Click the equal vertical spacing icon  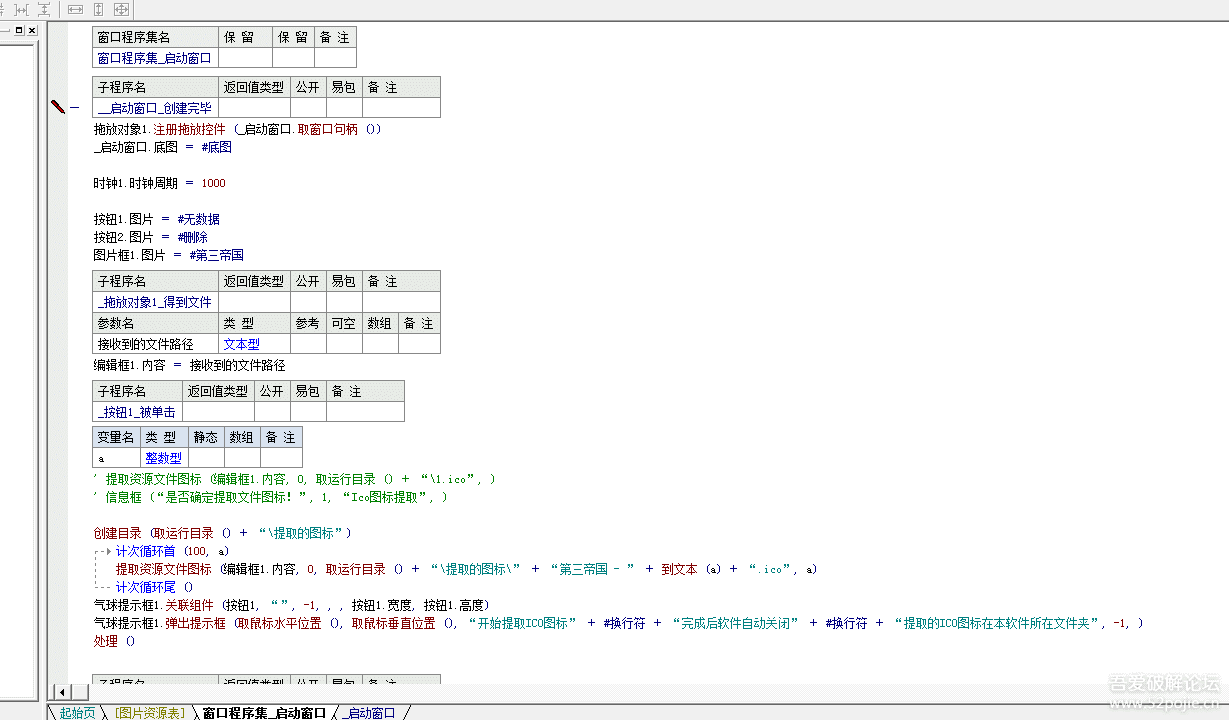click(x=44, y=9)
